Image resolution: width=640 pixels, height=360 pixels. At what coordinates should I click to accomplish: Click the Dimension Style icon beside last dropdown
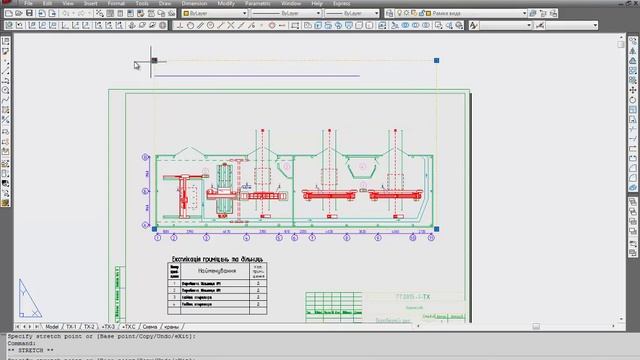pos(540,25)
